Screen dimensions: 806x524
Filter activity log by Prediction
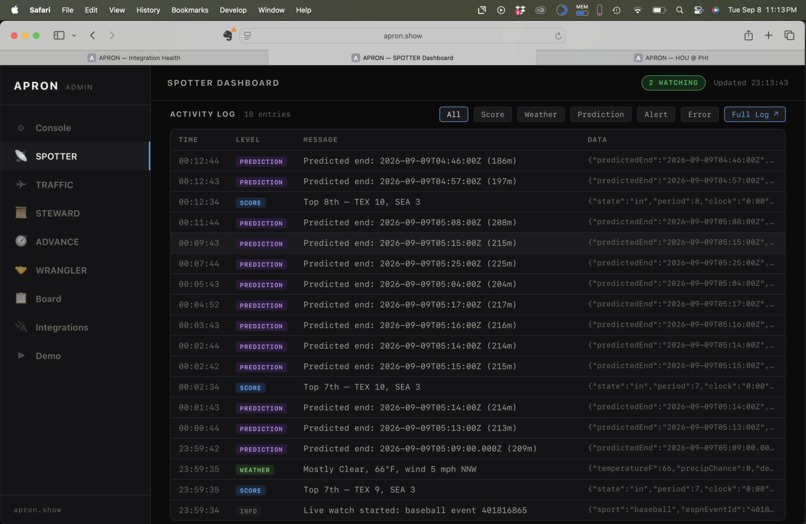pos(600,114)
